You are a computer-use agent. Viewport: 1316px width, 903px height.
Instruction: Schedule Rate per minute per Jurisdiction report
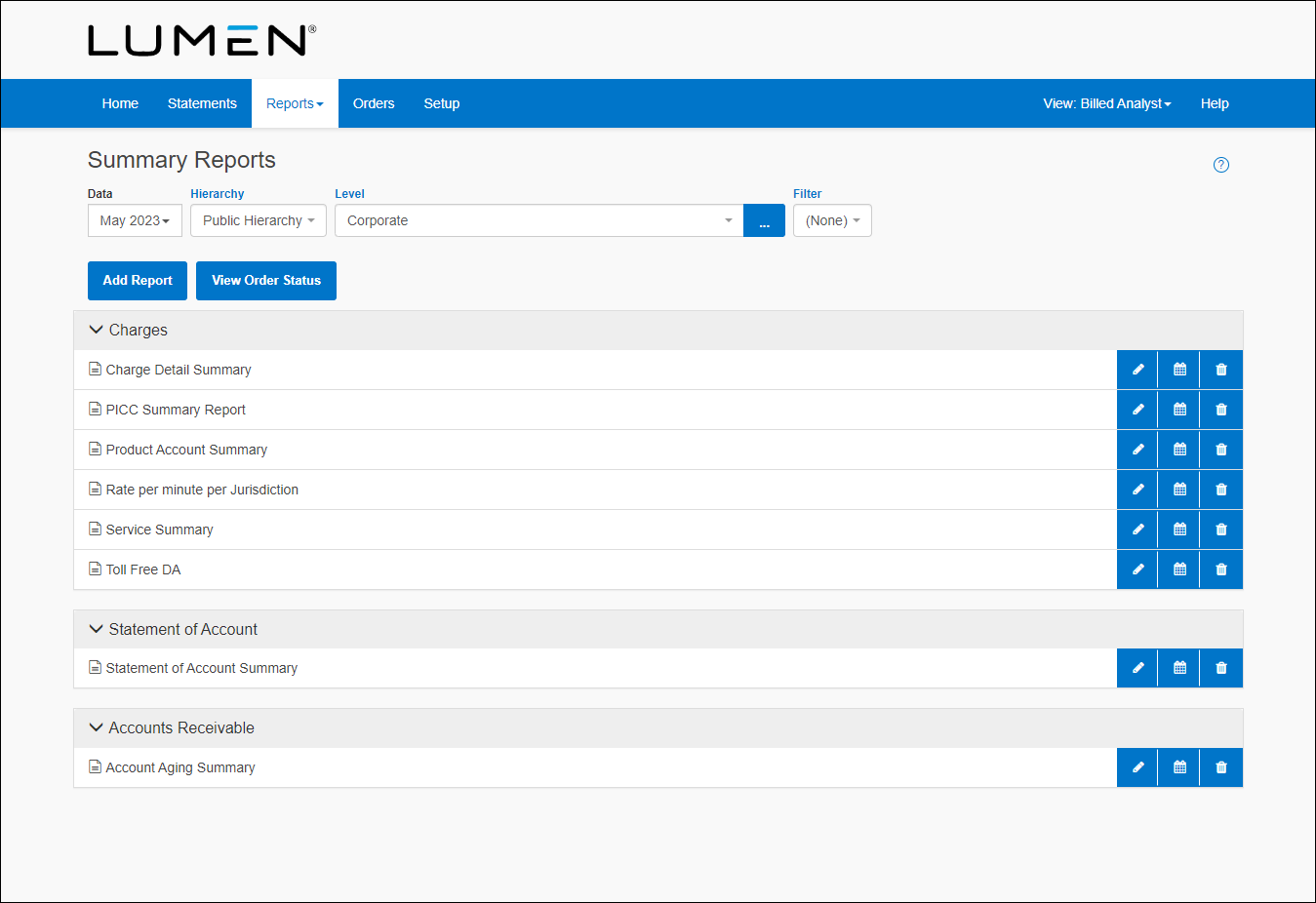[1178, 490]
